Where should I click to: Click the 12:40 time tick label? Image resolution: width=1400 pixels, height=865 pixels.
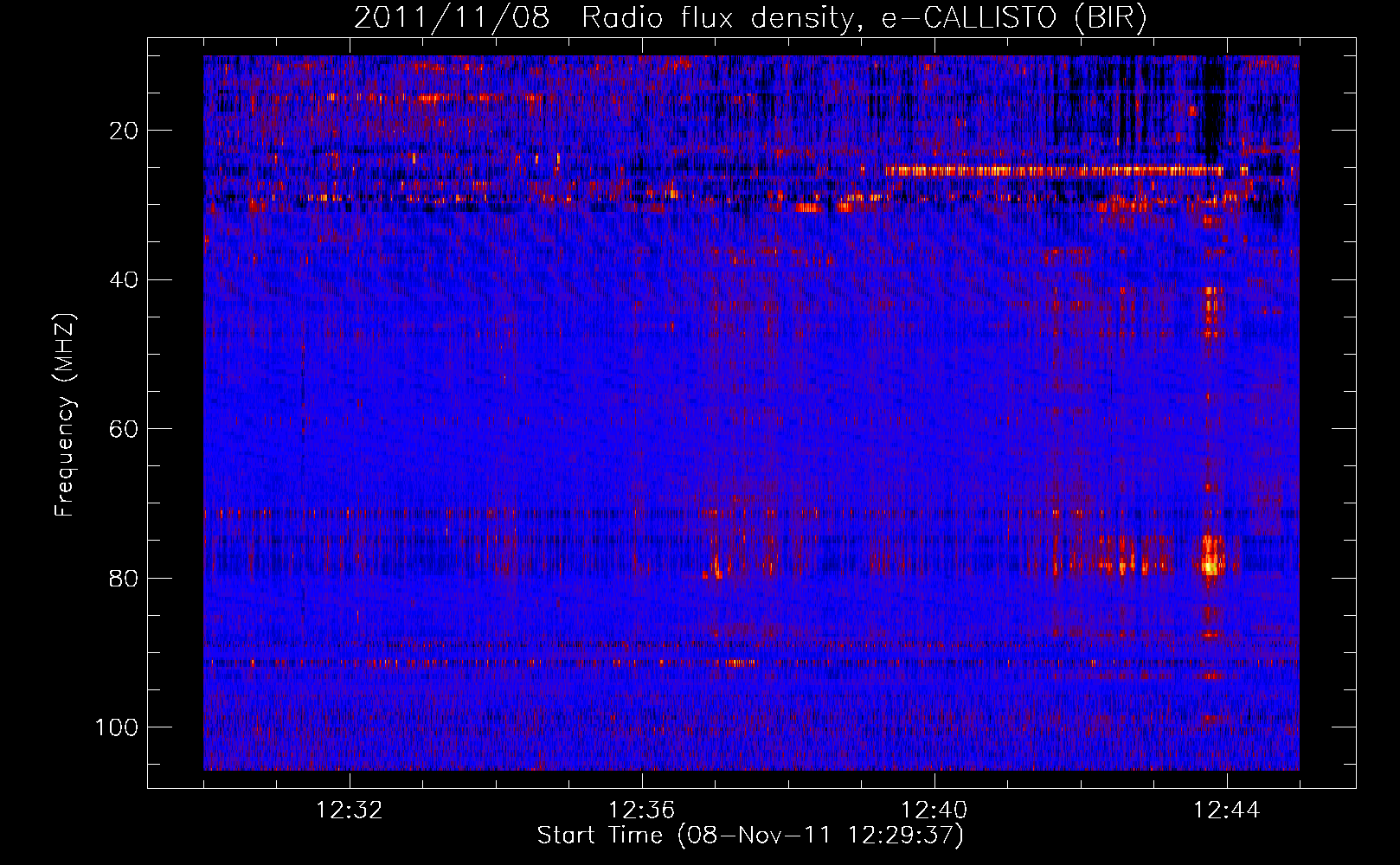point(934,811)
